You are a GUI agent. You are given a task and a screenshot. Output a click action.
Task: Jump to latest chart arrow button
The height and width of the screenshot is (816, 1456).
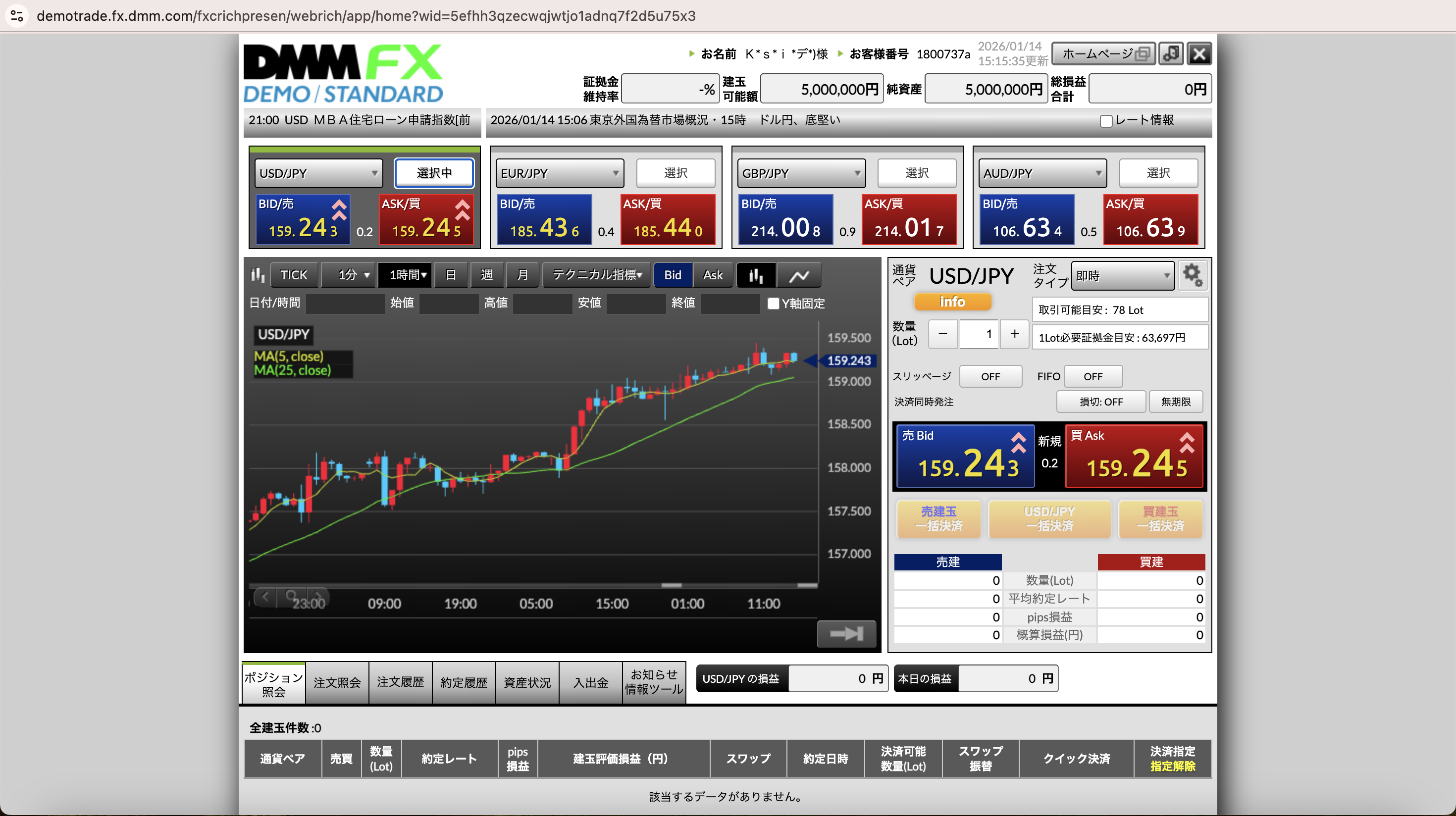[x=846, y=633]
